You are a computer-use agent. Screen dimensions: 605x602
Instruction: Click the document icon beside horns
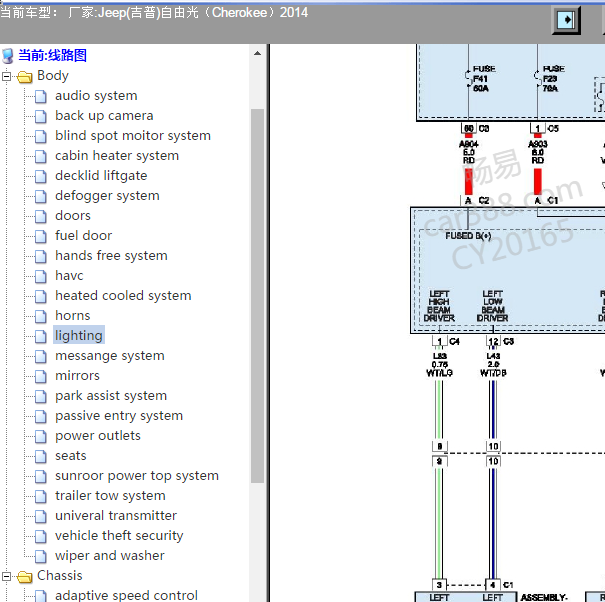coord(41,317)
